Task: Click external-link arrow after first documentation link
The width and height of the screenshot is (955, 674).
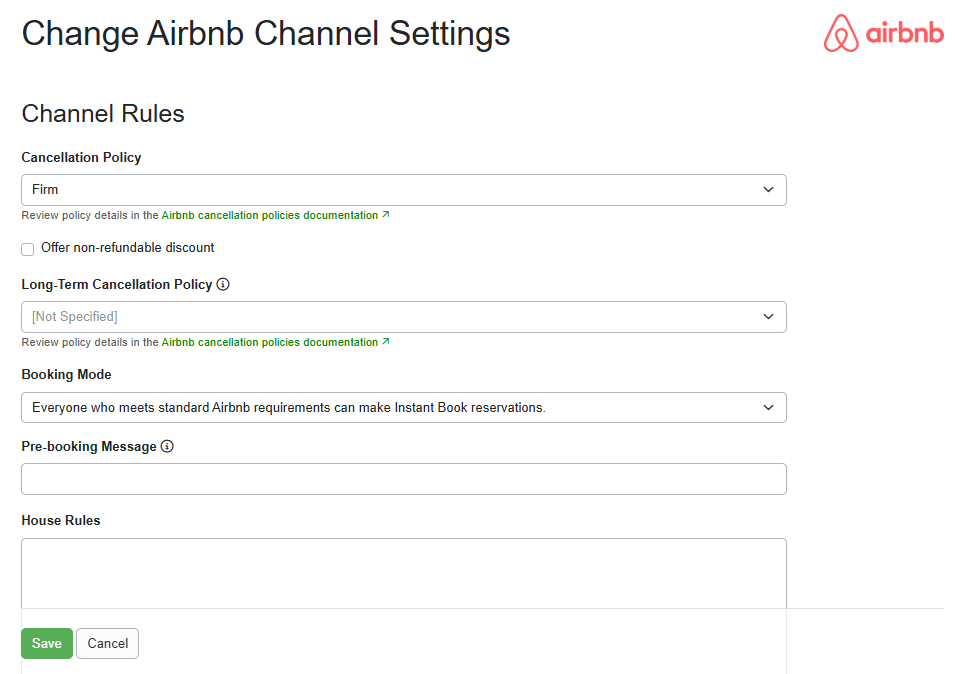Action: click(x=386, y=214)
